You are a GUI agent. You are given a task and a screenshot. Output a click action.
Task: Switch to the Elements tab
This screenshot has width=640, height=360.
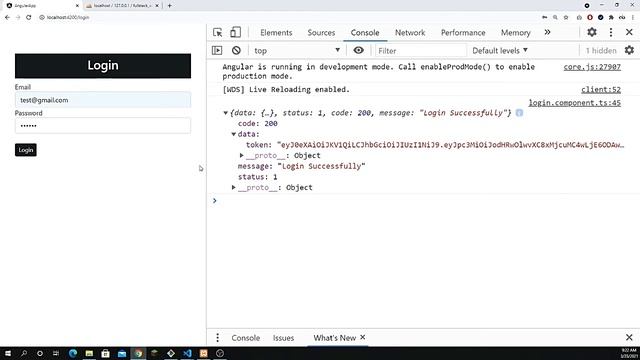point(276,33)
